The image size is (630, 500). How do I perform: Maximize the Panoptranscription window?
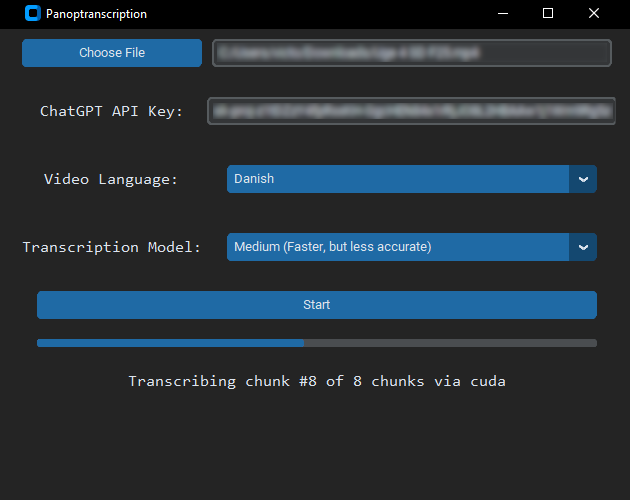548,14
